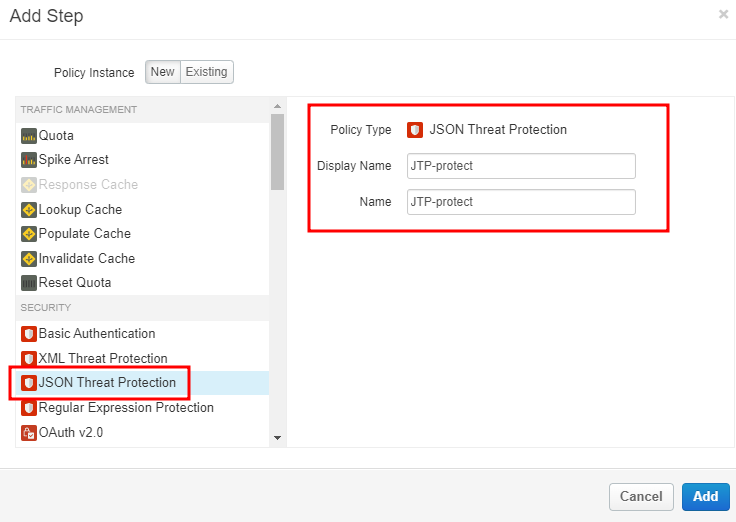Select greyed-out Response Cache entry
Viewport: 736px width, 522px height.
88,184
